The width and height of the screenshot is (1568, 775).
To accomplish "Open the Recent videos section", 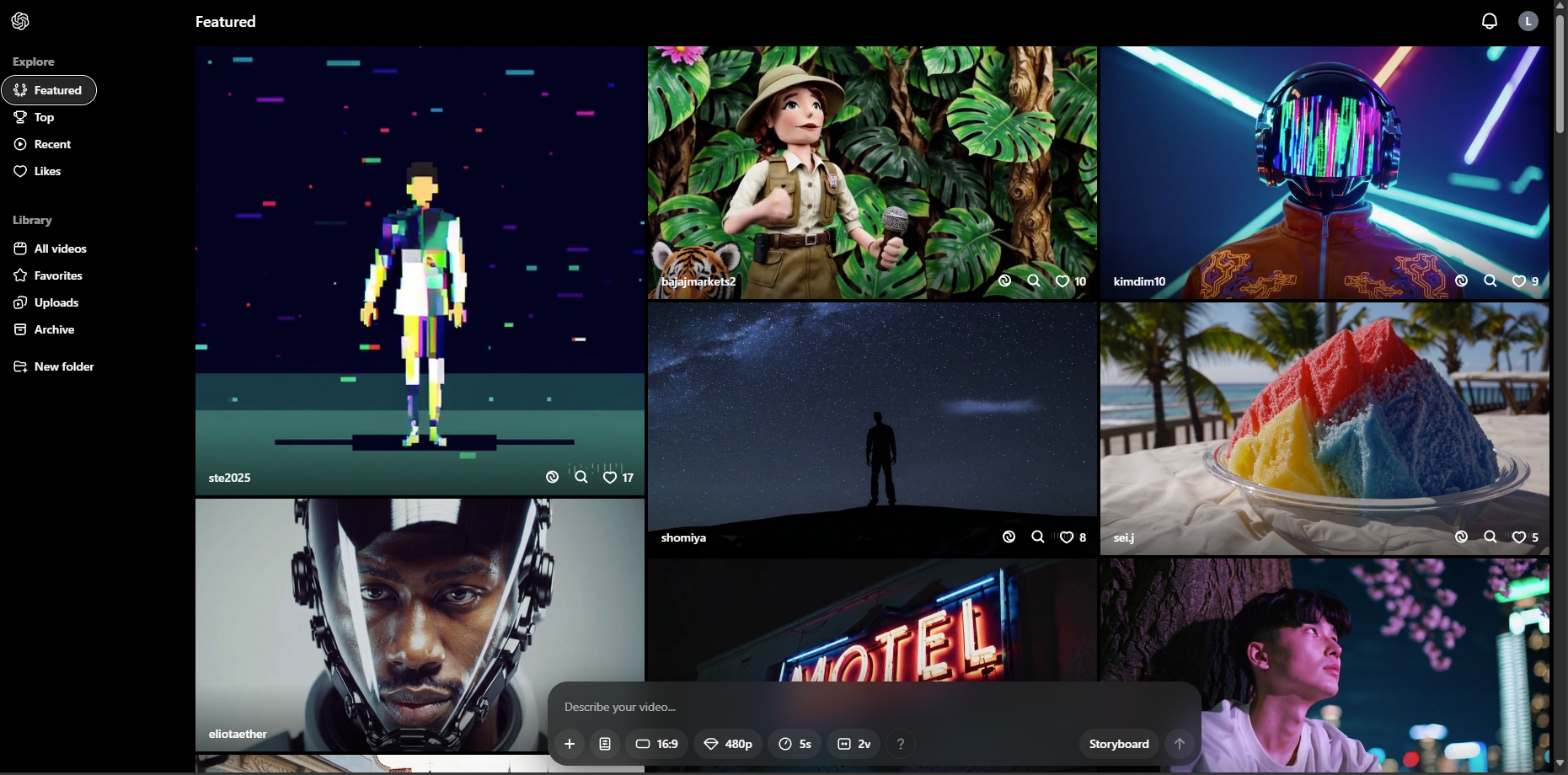I will [52, 144].
